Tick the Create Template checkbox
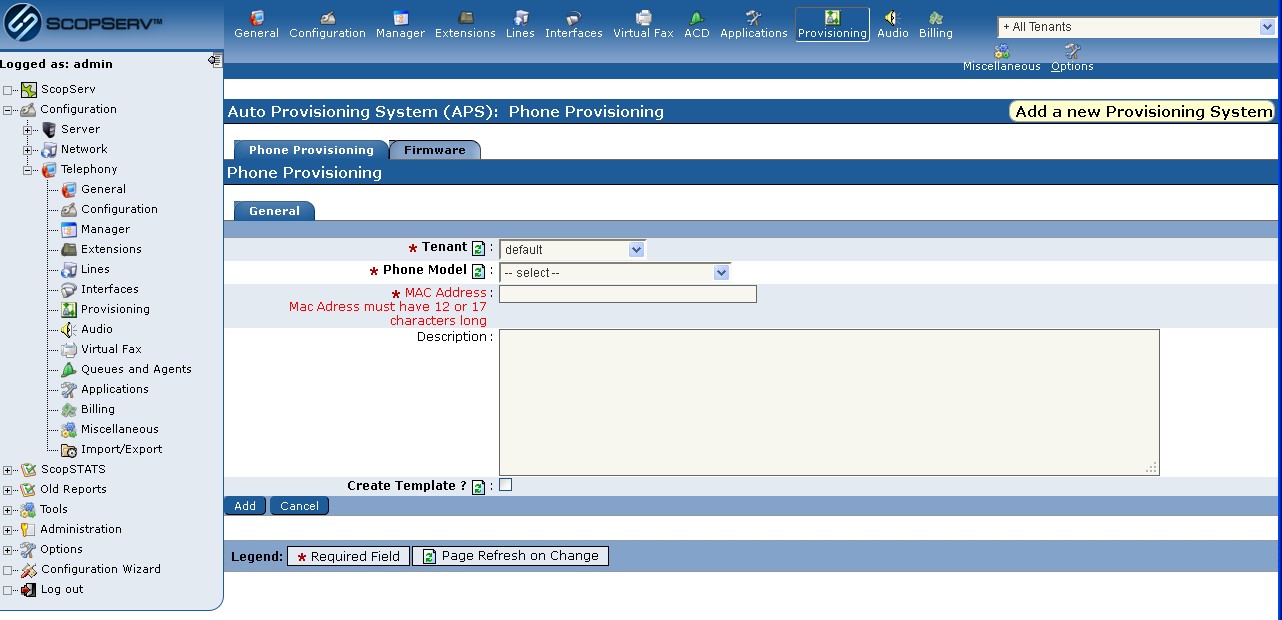The image size is (1282, 620). click(506, 485)
